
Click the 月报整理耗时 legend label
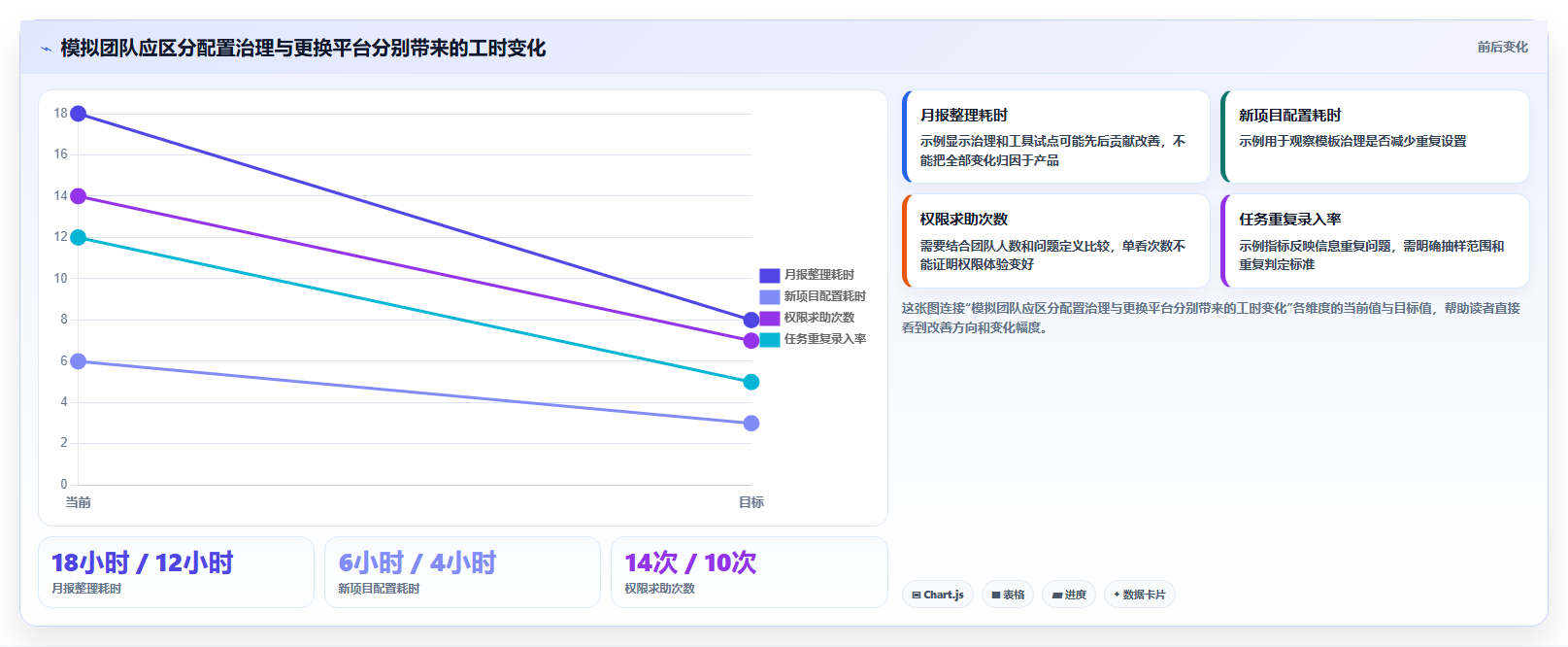(x=819, y=275)
